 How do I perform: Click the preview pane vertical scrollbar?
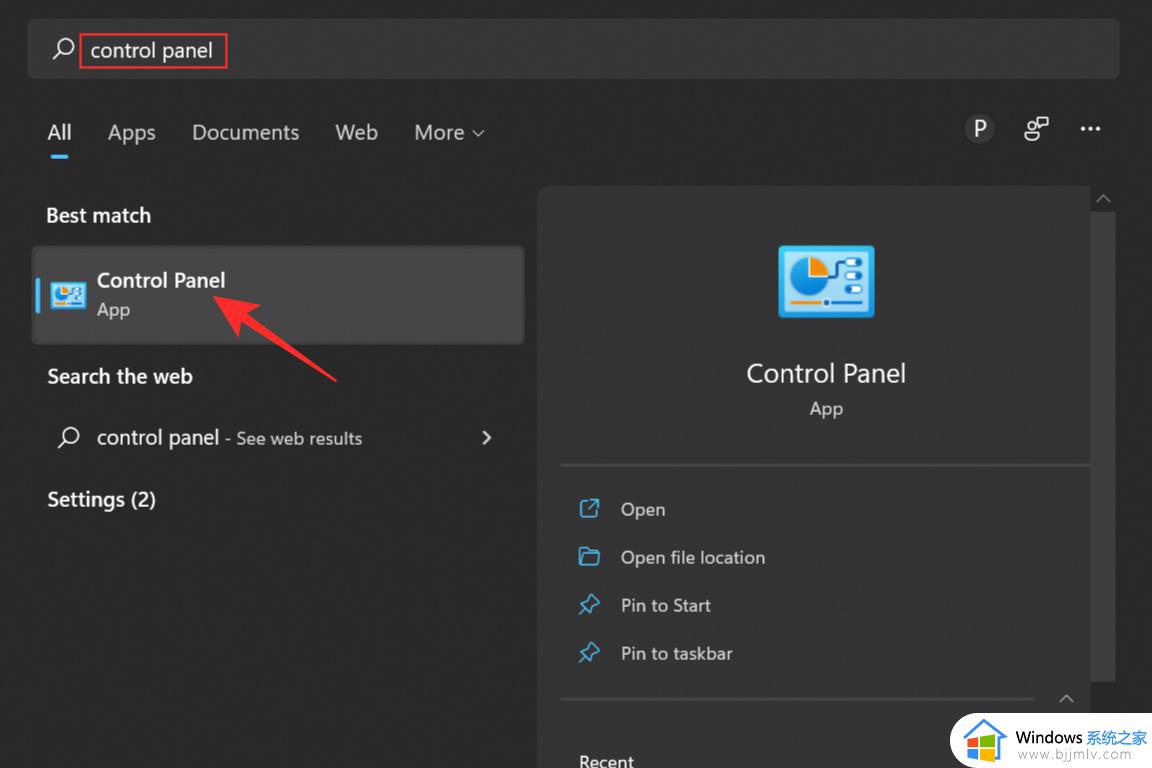[x=1103, y=447]
